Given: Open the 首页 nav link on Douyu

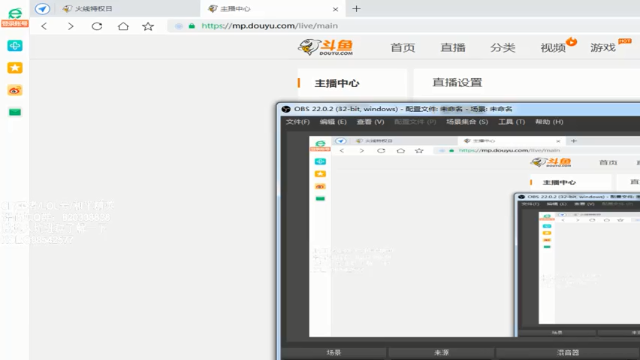Looking at the screenshot, I should [402, 48].
